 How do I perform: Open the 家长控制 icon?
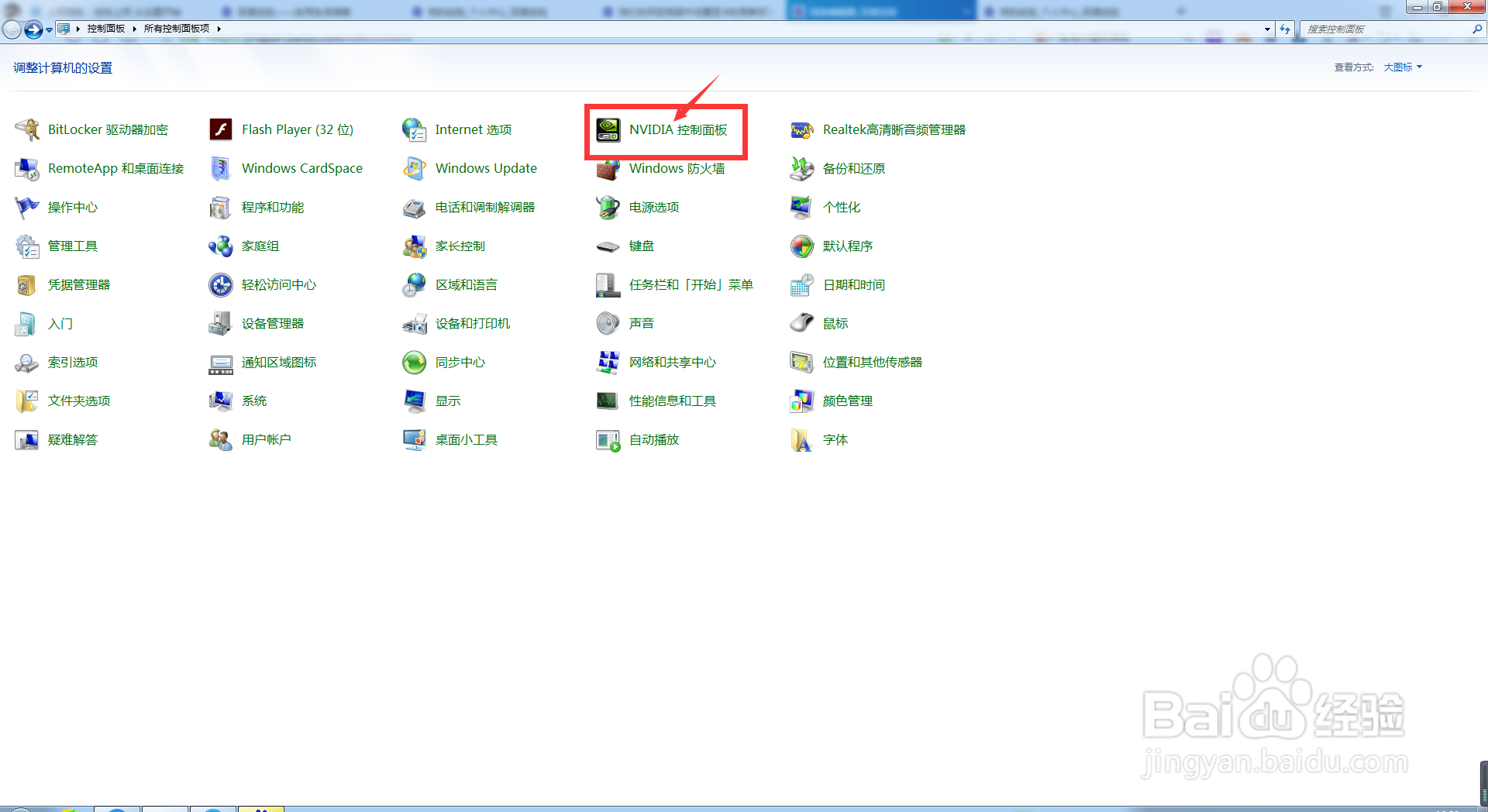[x=415, y=246]
